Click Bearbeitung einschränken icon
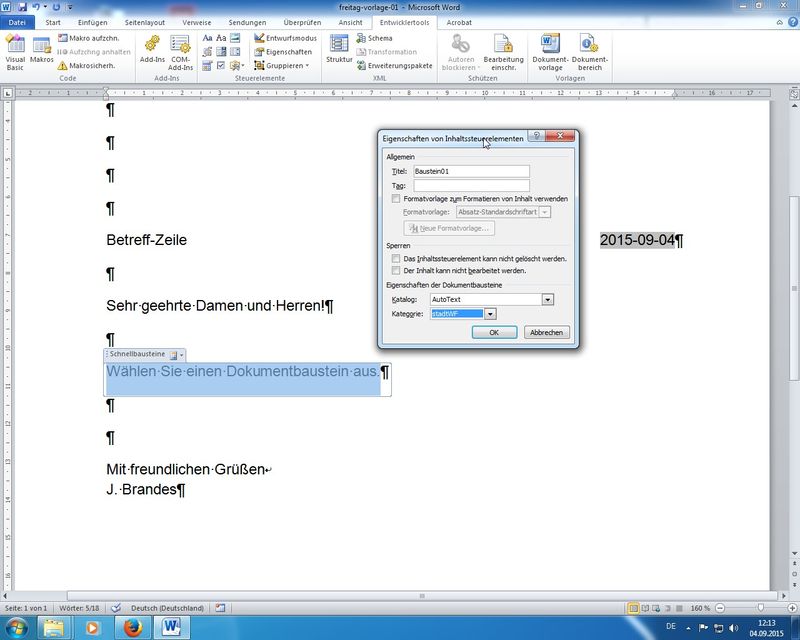The height and width of the screenshot is (640, 800). (x=503, y=52)
